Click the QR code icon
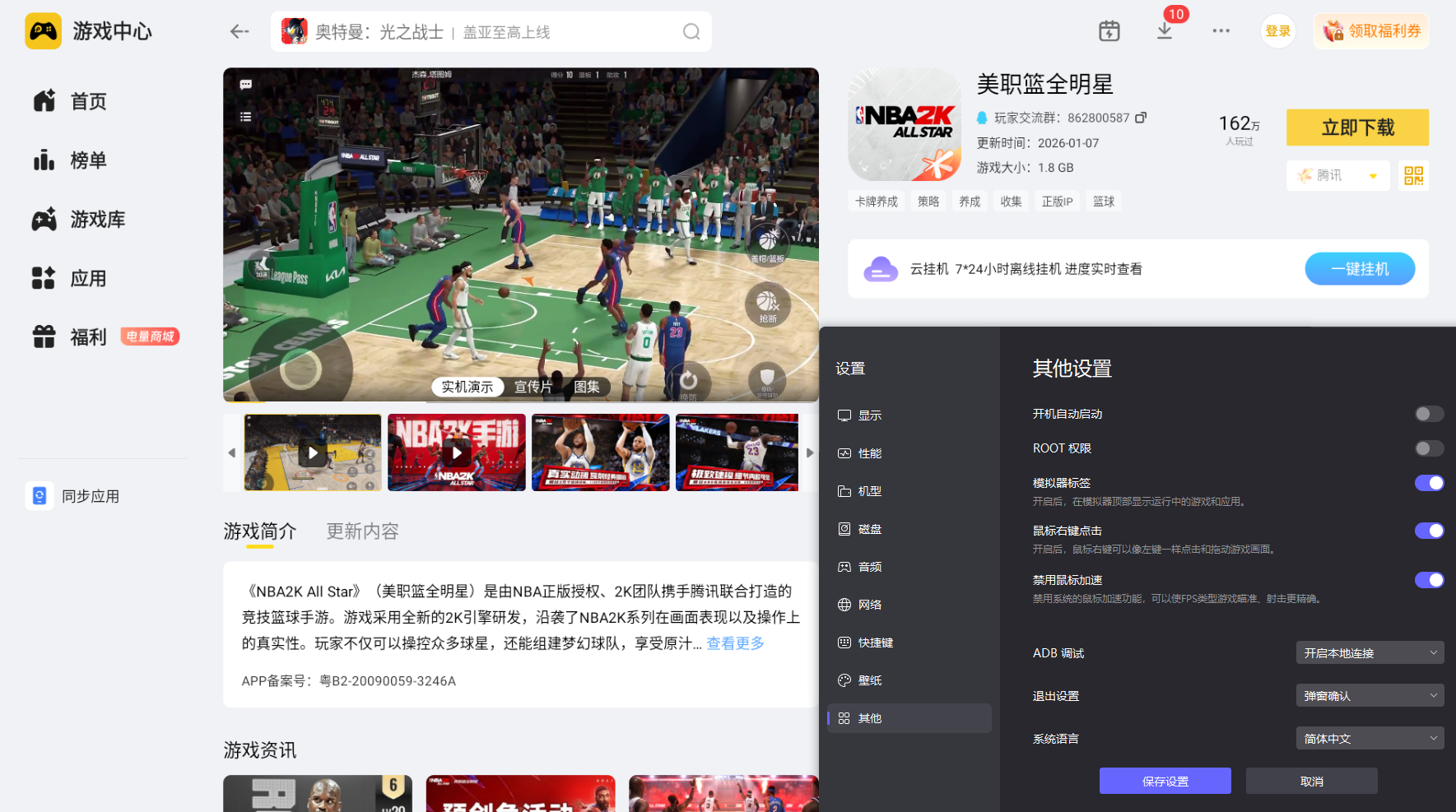Image resolution: width=1456 pixels, height=812 pixels. [x=1413, y=175]
